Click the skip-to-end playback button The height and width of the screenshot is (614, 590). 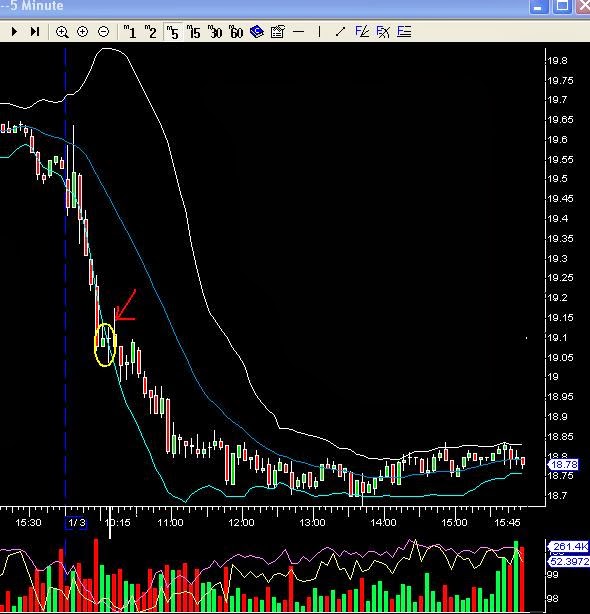point(35,32)
